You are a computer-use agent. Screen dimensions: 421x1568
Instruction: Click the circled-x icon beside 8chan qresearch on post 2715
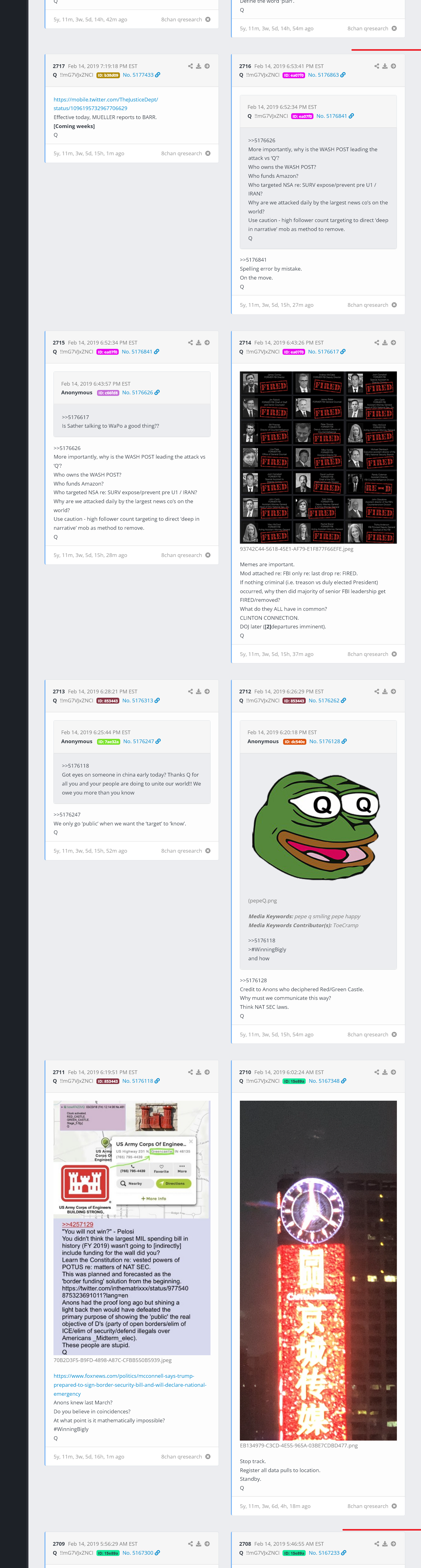[x=208, y=555]
